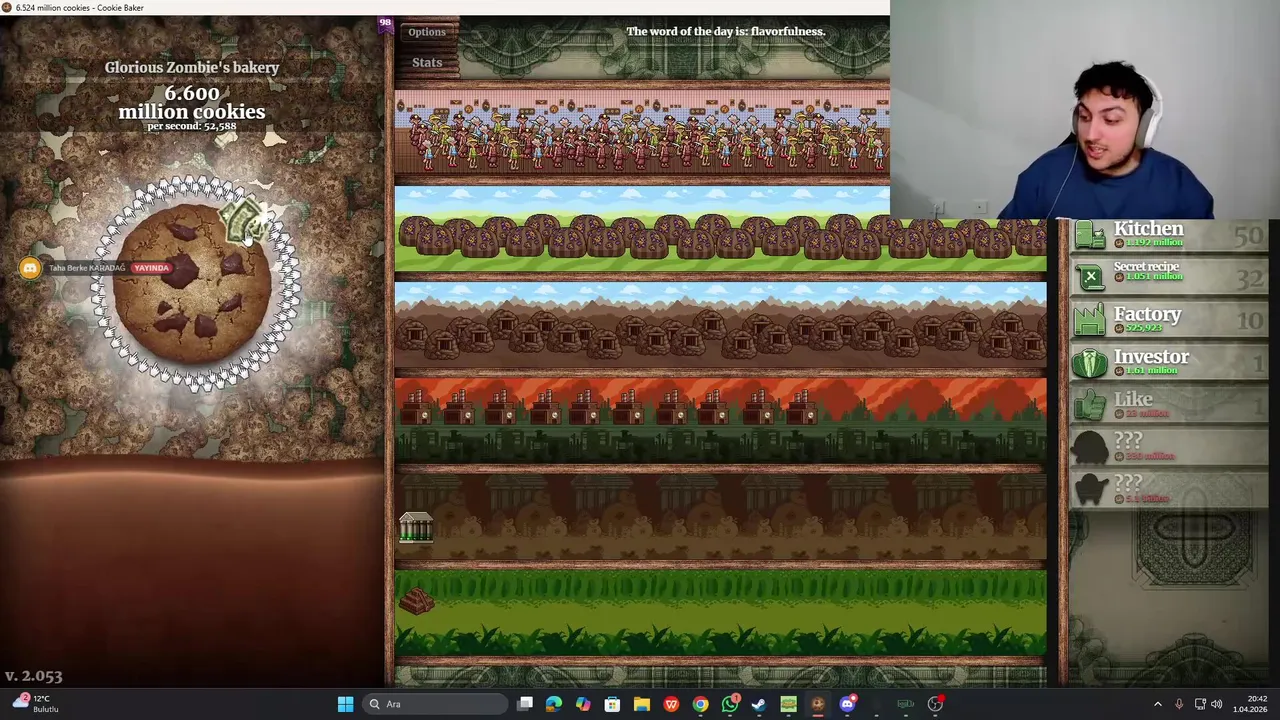Screen dimensions: 1280x720
Task: Click the YAYINDA live badge
Action: pos(151,268)
